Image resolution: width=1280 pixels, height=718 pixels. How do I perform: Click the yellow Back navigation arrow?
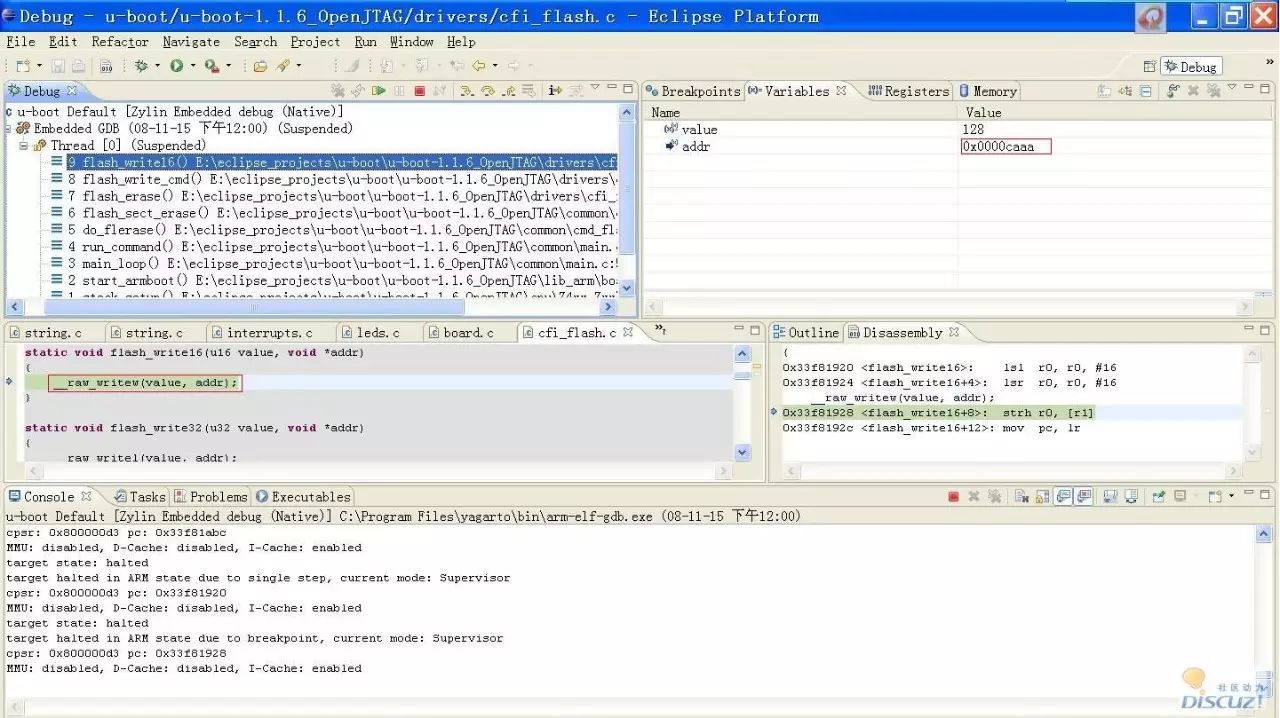[x=478, y=66]
